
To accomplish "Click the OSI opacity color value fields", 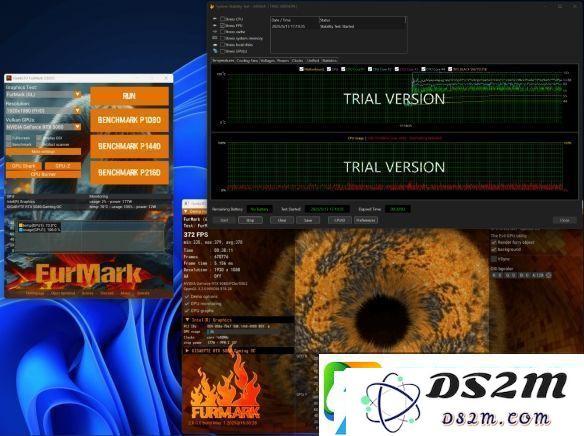I will pos(518,275).
